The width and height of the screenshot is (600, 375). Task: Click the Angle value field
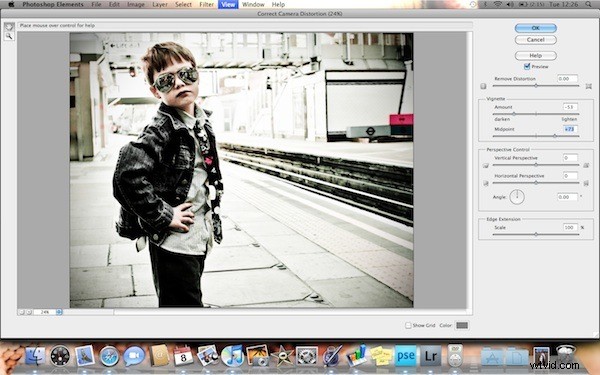coord(567,197)
